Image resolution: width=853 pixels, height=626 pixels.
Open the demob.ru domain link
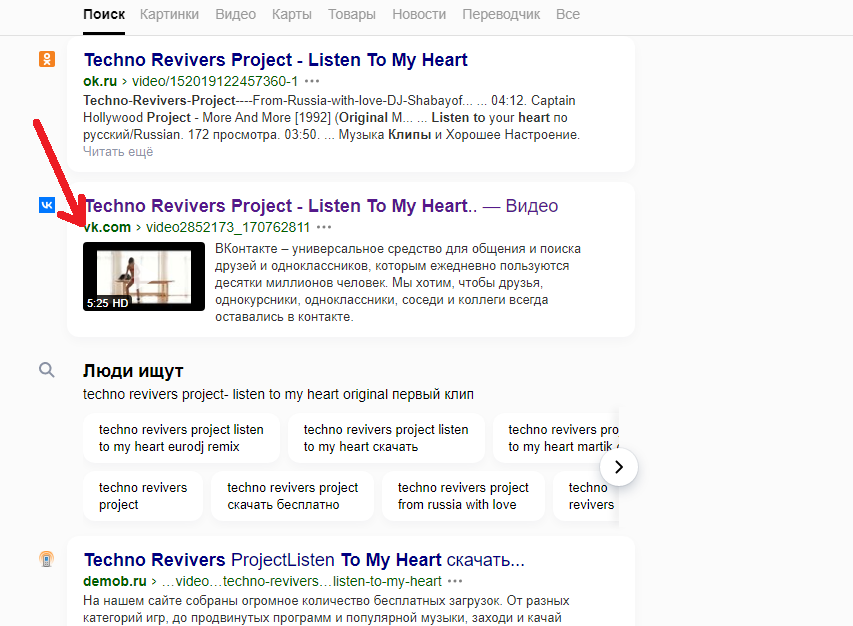point(115,581)
